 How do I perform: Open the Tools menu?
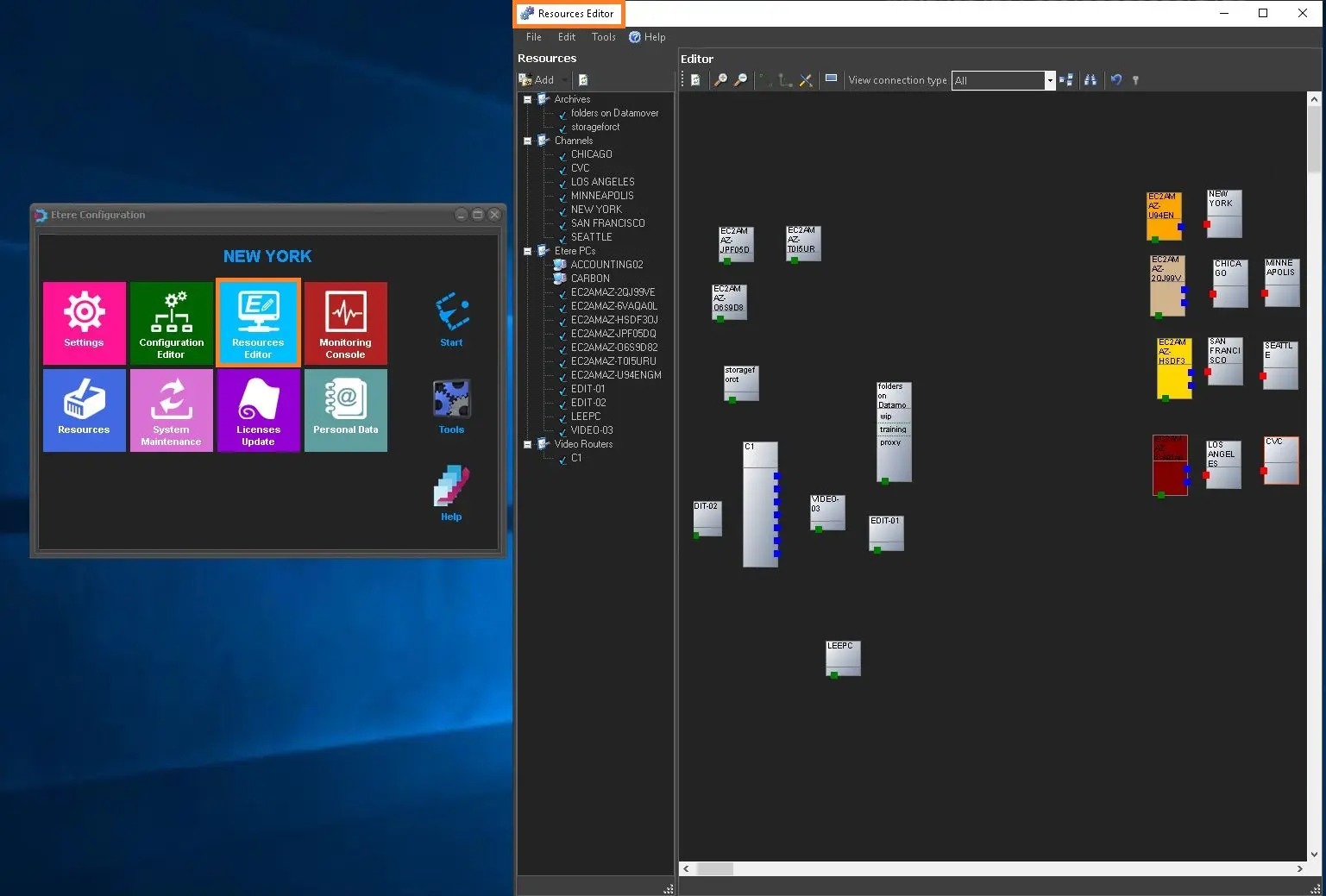(x=603, y=37)
